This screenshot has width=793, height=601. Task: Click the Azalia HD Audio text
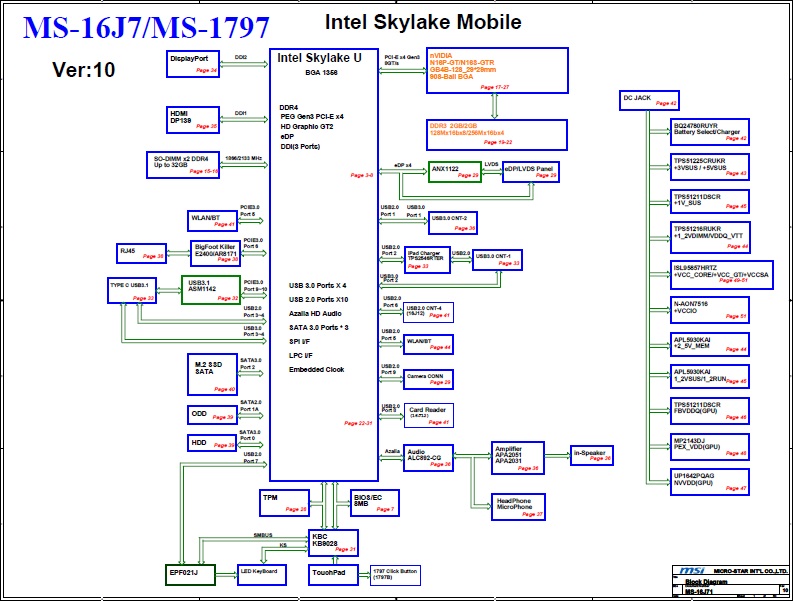coord(315,314)
